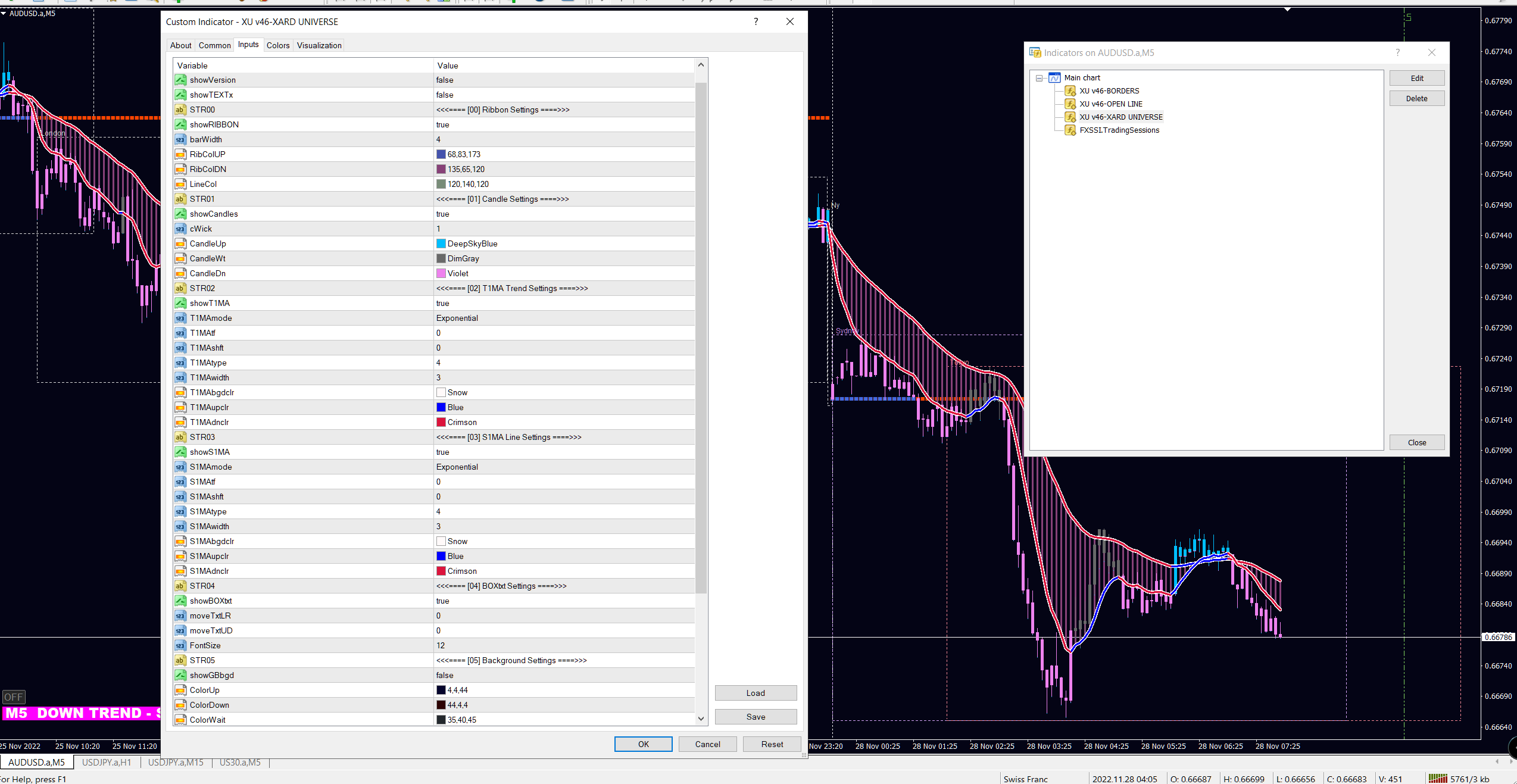
Task: Click the scroll down arrow in the inputs list
Action: [701, 719]
